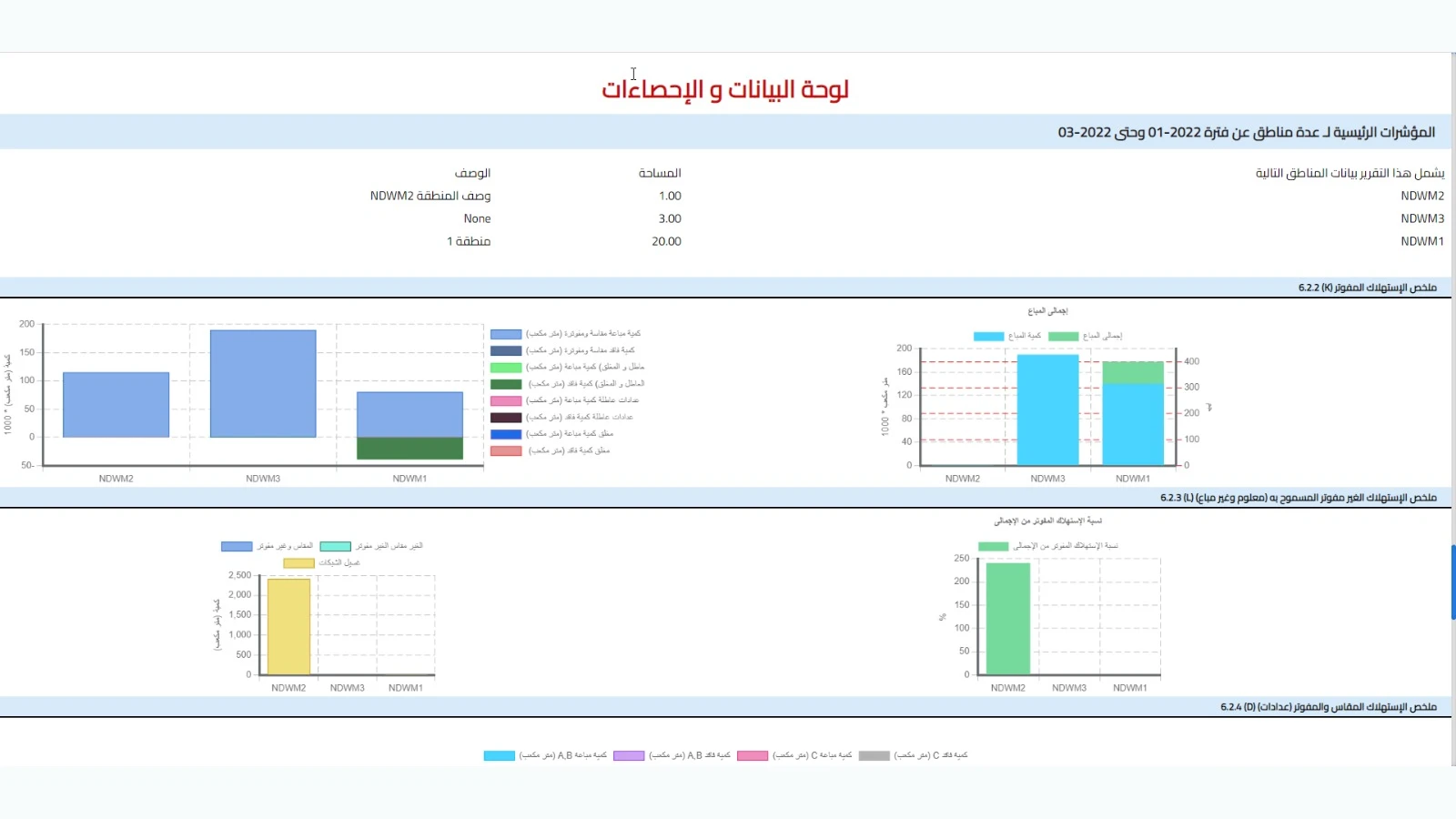
Task: Click the 'الوصف' column header
Action: pyautogui.click(x=472, y=173)
